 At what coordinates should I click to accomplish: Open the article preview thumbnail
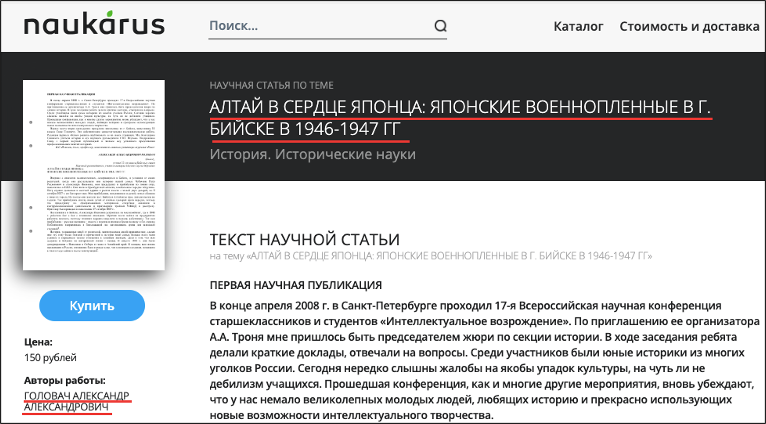coord(94,175)
